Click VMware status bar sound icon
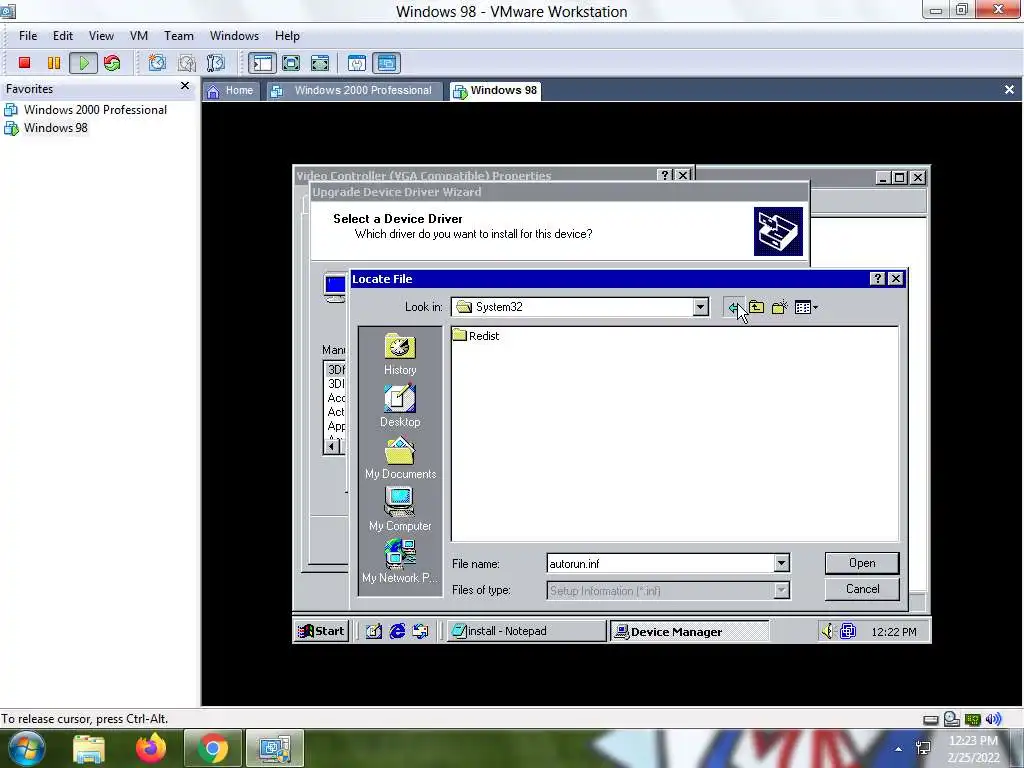Screen dimensions: 1024x768 coord(993,719)
